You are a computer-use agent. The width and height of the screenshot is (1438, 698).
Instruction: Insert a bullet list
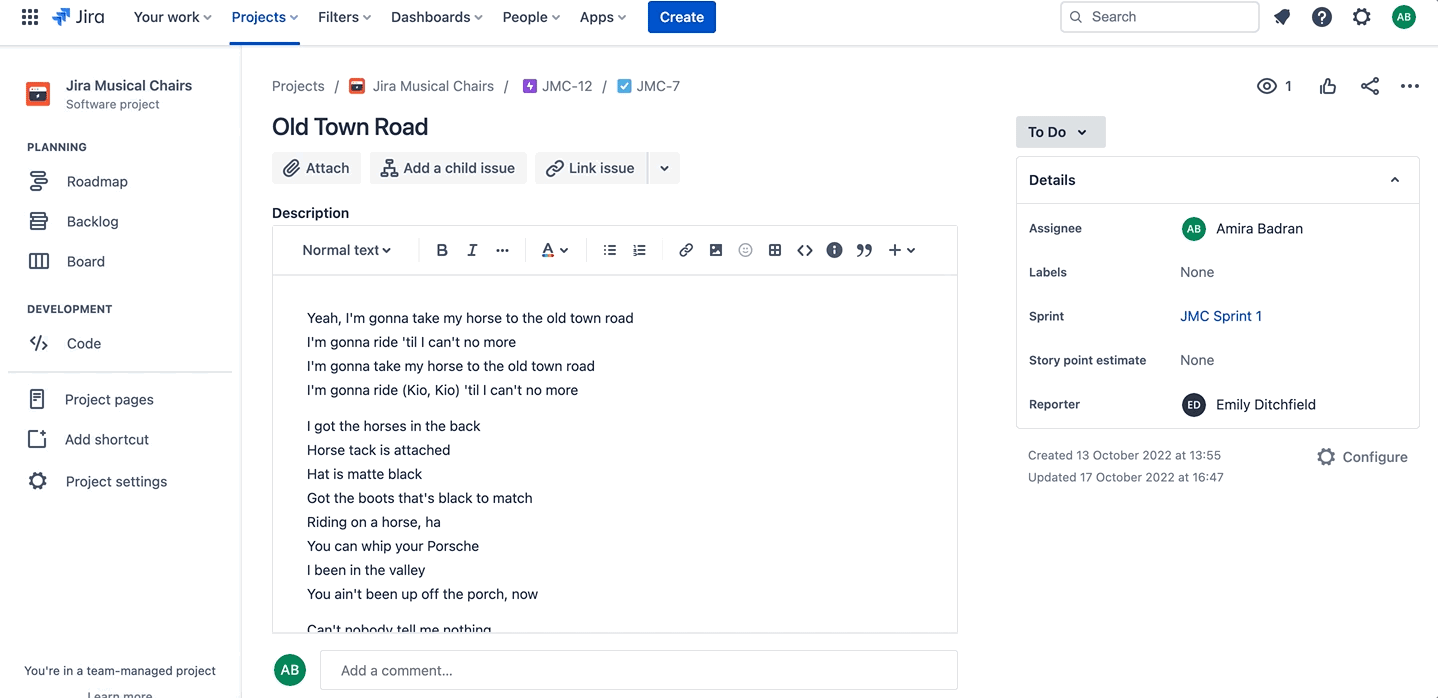(610, 250)
